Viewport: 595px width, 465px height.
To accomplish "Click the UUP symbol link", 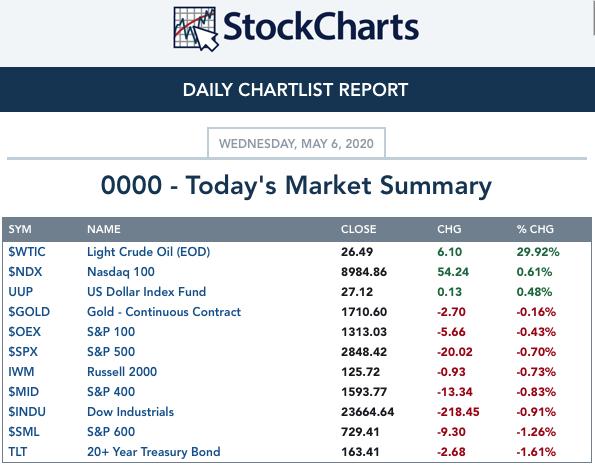I will pos(20,292).
